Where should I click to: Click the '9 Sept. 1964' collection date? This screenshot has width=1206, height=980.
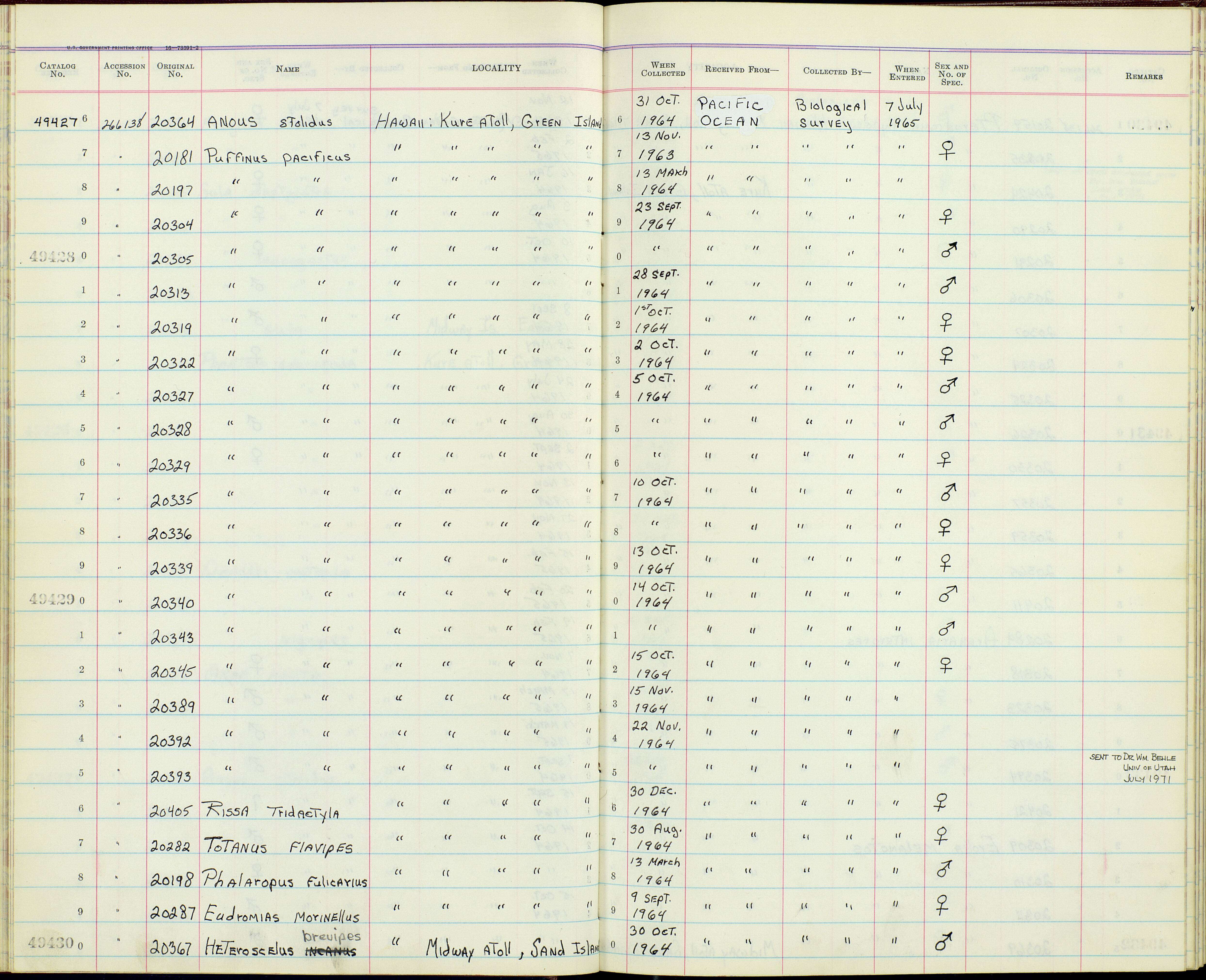pyautogui.click(x=650, y=907)
